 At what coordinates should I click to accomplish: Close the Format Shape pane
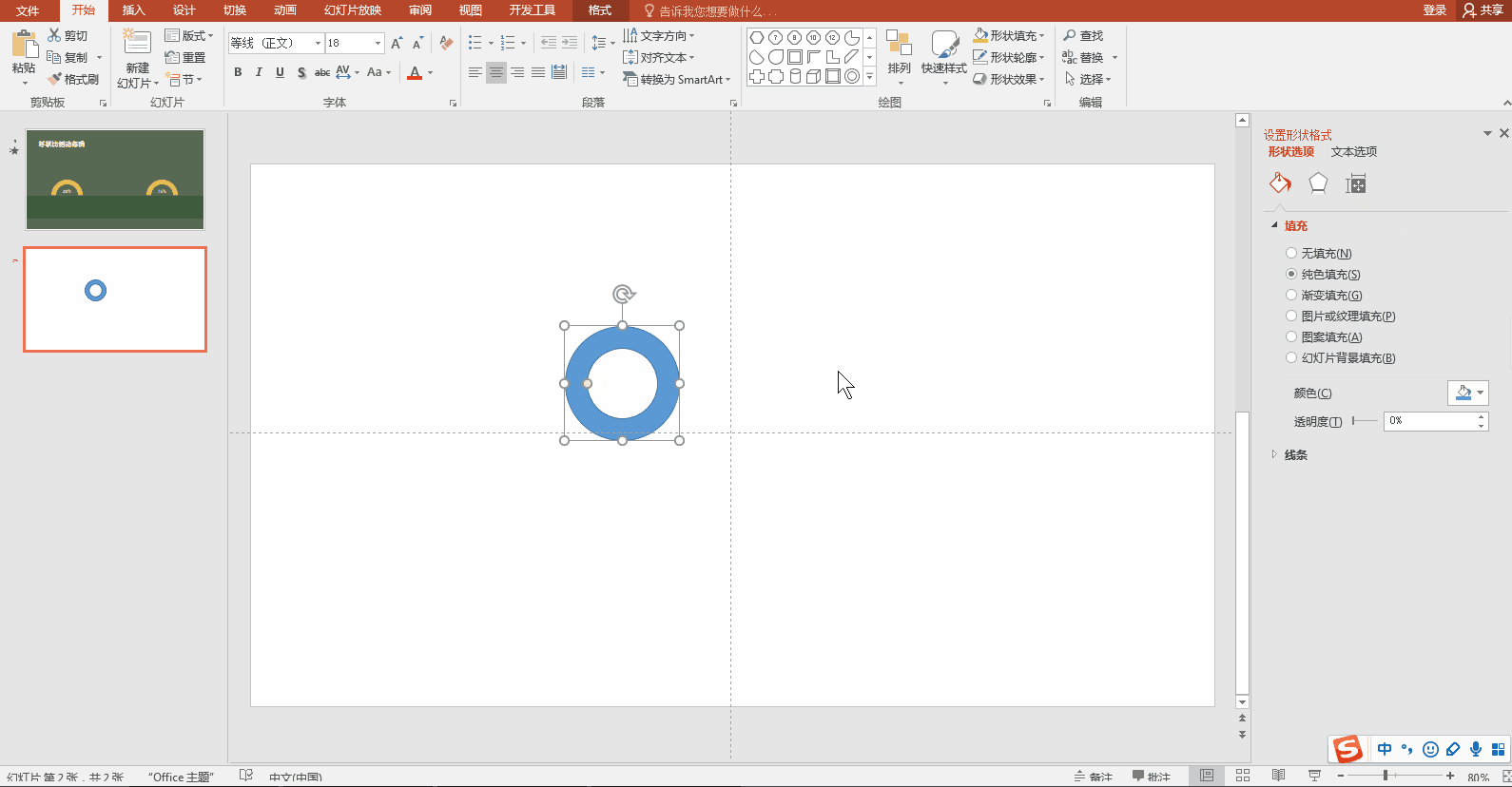[x=1504, y=133]
